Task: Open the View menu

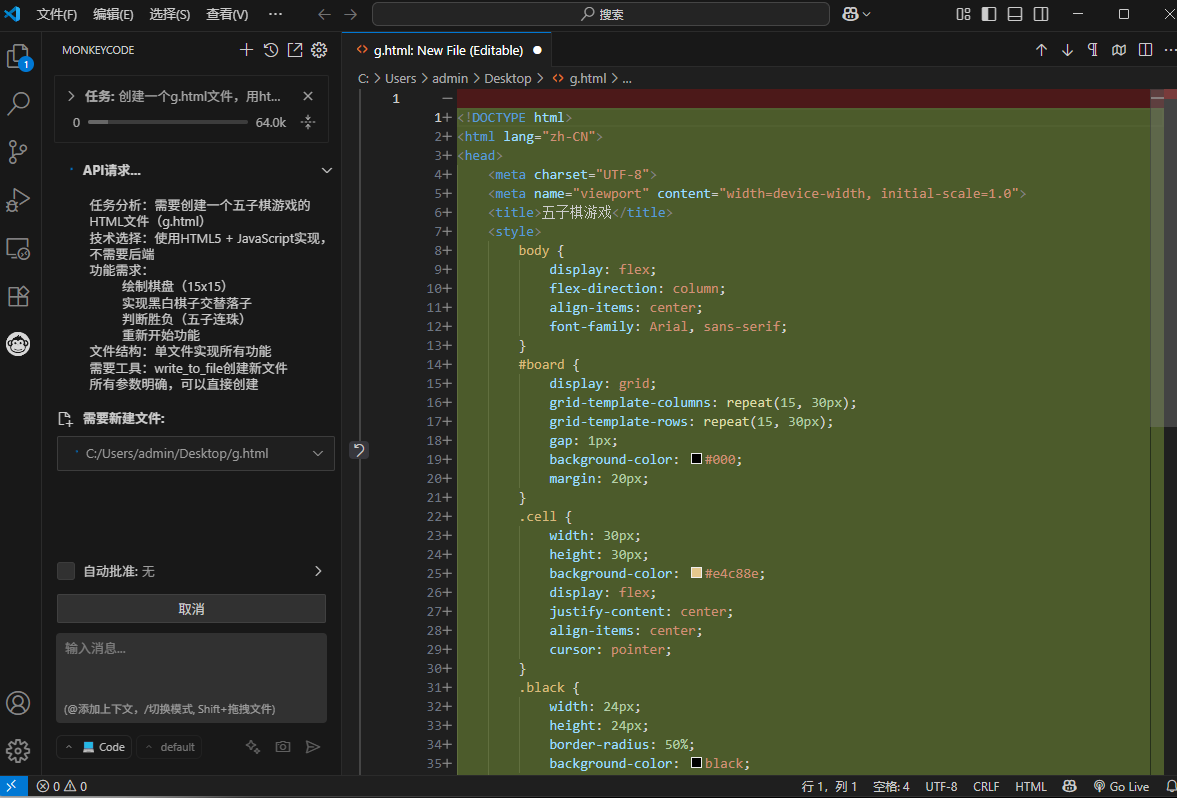Action: coord(227,14)
